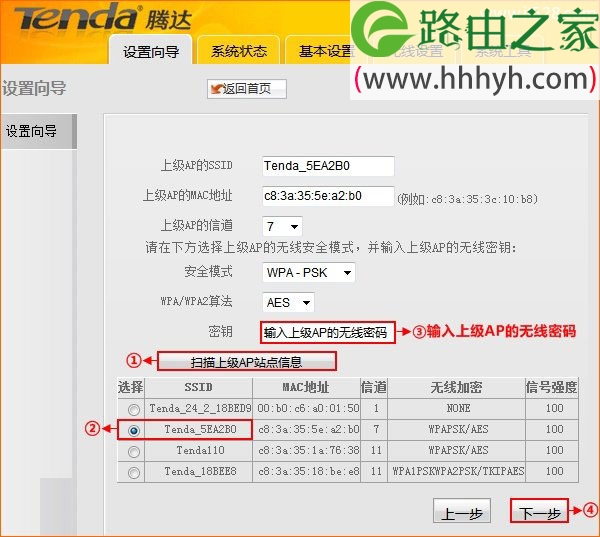The width and height of the screenshot is (600, 537).
Task: Select the Tenda_24_2_18BED9 radio button
Action: coord(134,410)
